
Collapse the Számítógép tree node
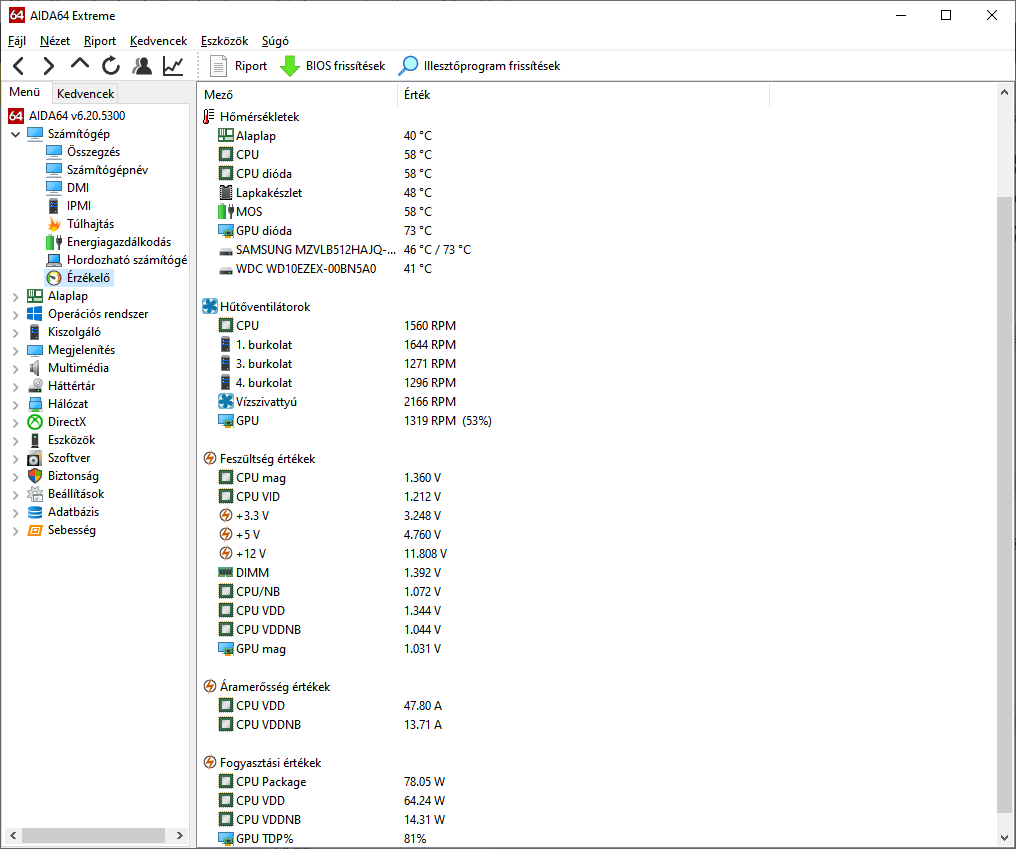coord(16,134)
